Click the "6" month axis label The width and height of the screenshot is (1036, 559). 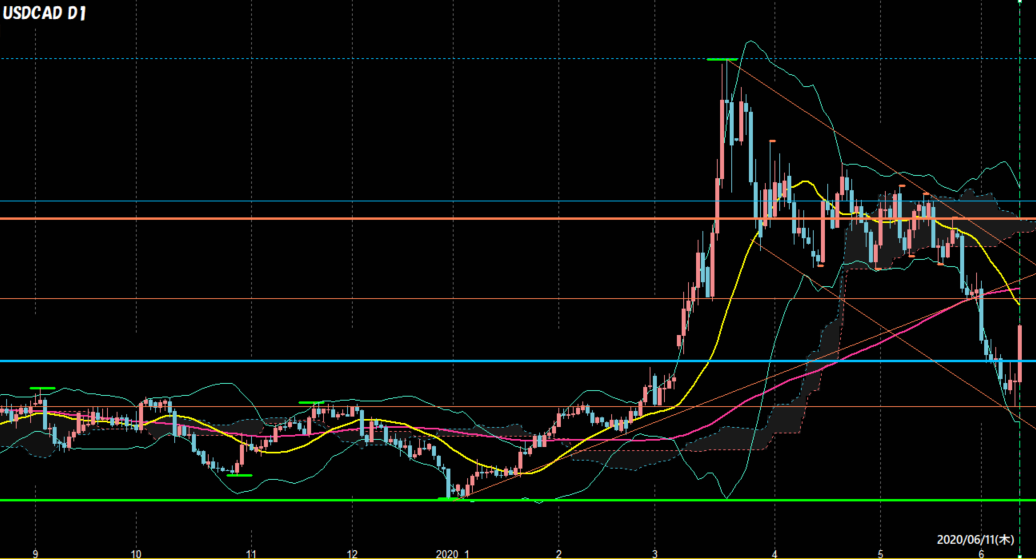(981, 554)
